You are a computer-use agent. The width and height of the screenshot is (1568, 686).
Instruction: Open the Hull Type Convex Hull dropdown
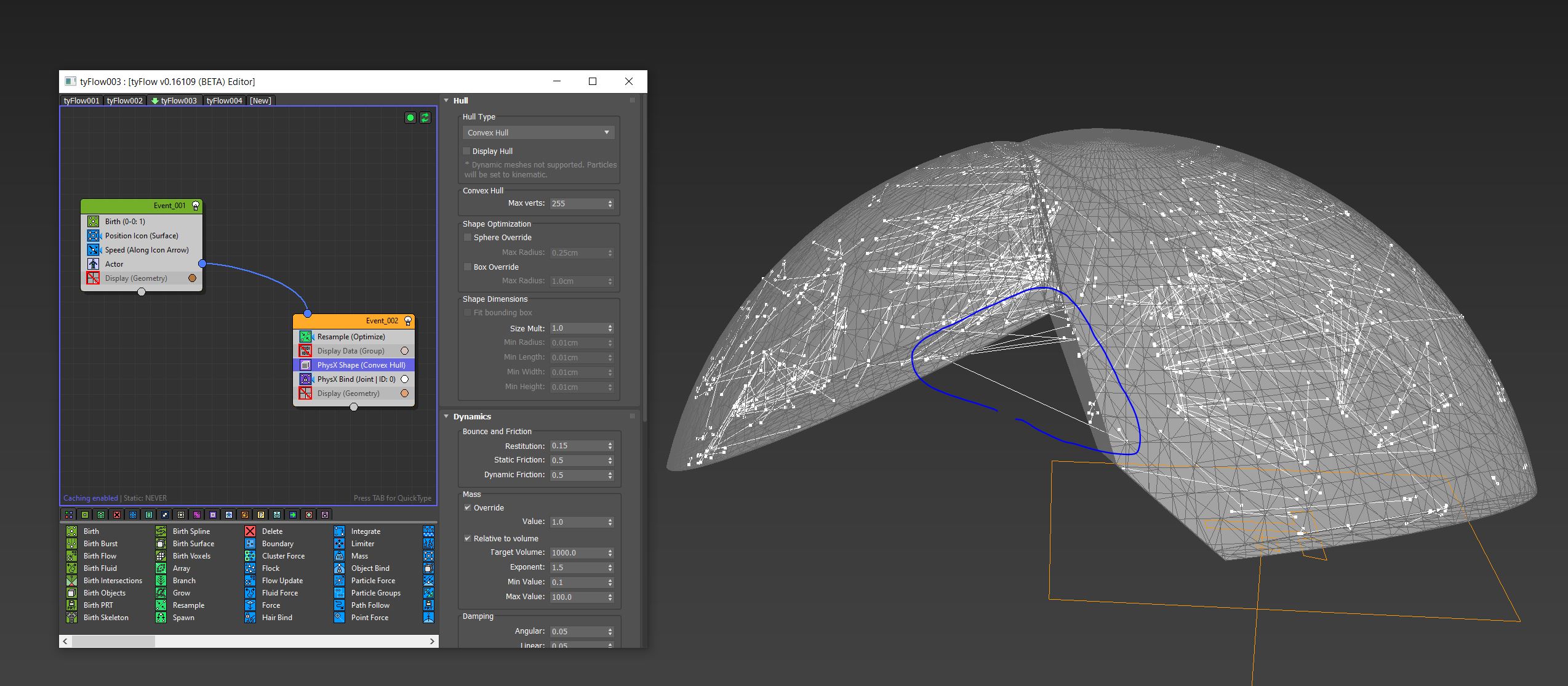538,132
